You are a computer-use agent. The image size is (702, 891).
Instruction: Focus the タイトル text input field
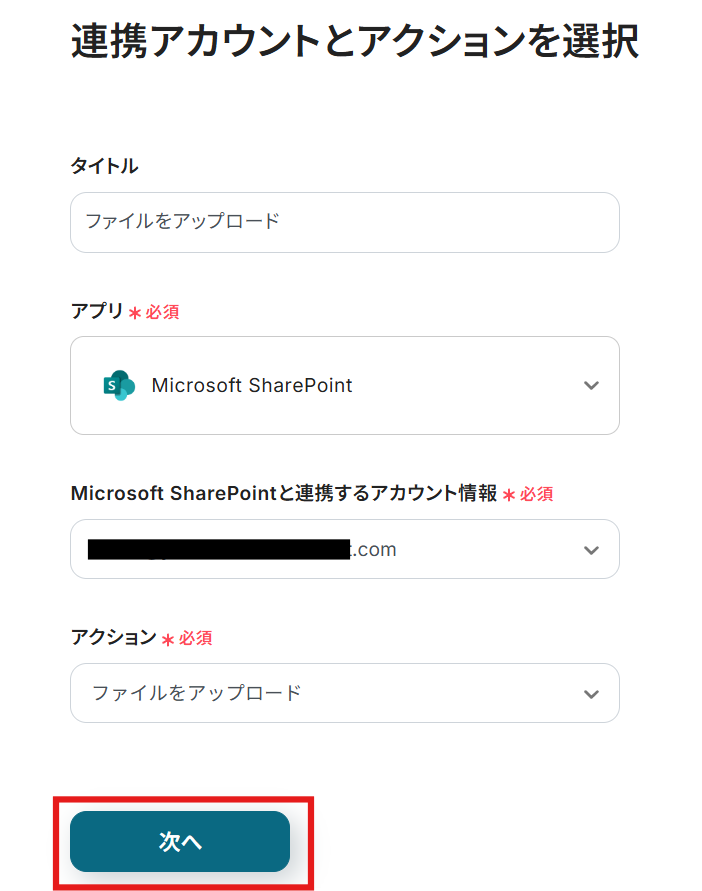click(x=344, y=222)
